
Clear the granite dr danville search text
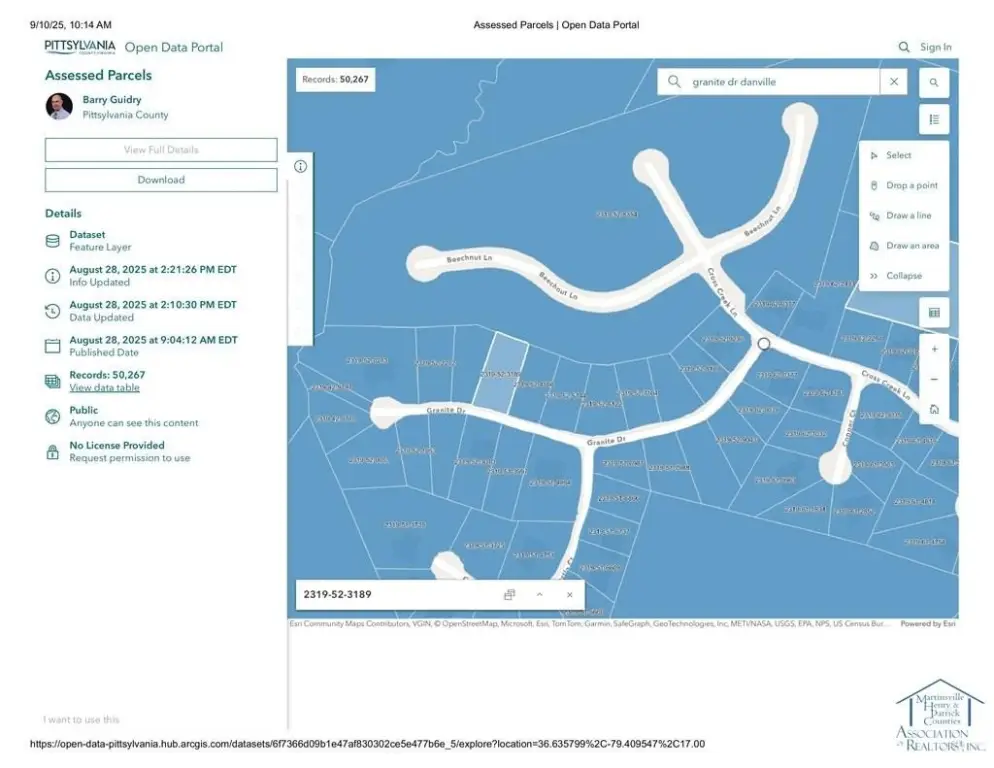894,82
